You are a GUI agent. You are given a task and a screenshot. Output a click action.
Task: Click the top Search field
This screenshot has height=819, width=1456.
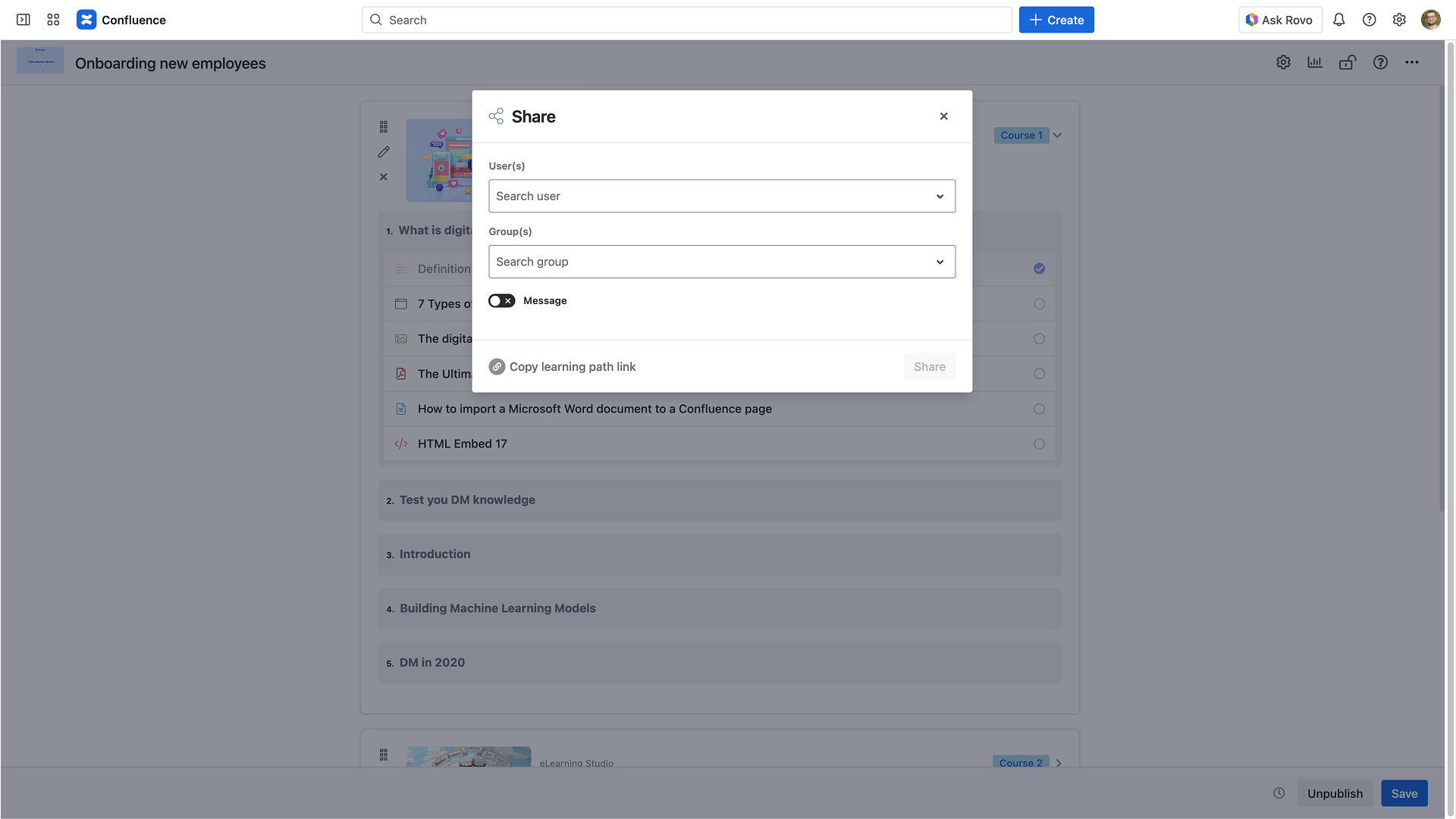686,20
